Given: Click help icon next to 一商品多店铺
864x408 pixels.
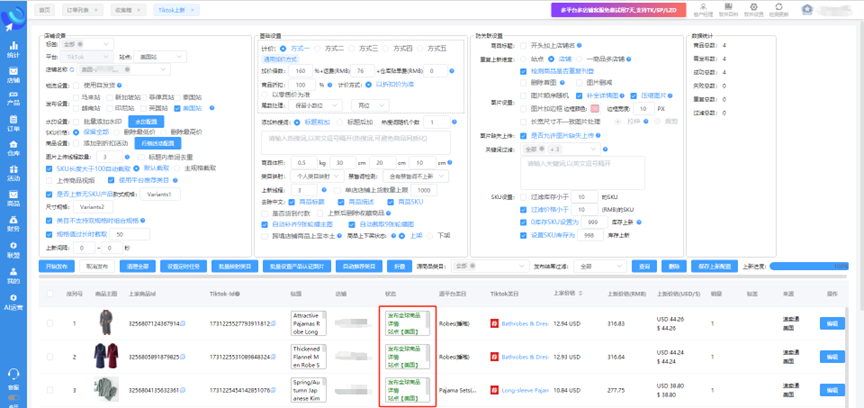Looking at the screenshot, I should (x=628, y=58).
